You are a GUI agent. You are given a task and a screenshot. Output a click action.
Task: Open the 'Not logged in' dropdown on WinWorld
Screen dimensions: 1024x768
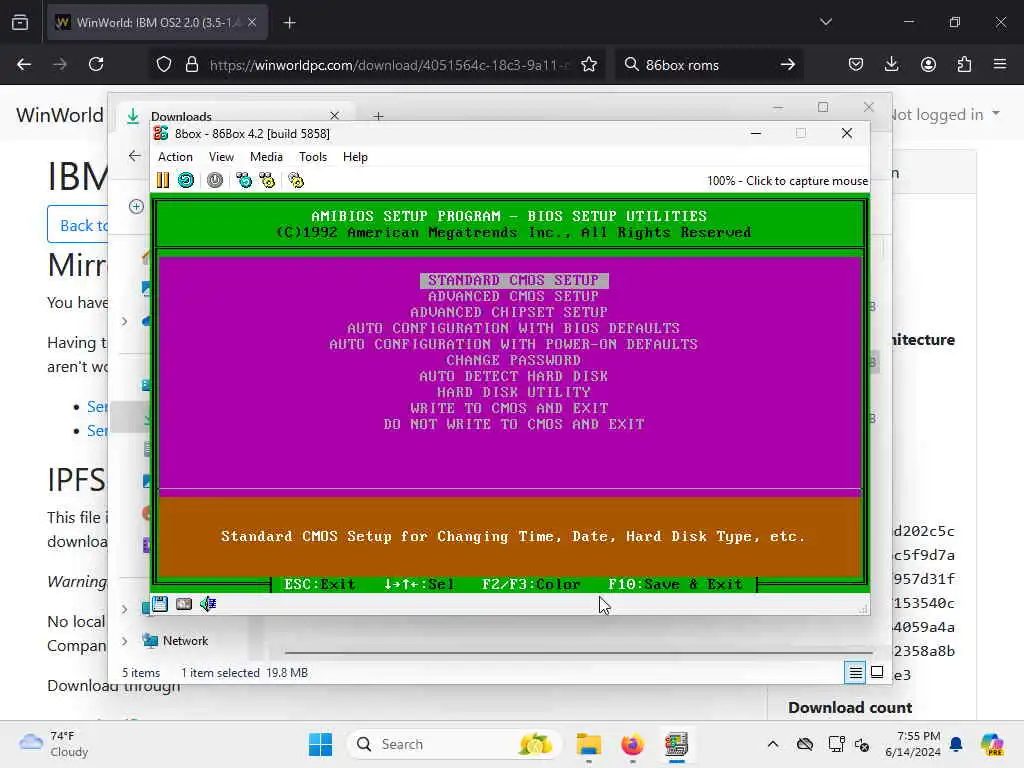(944, 115)
